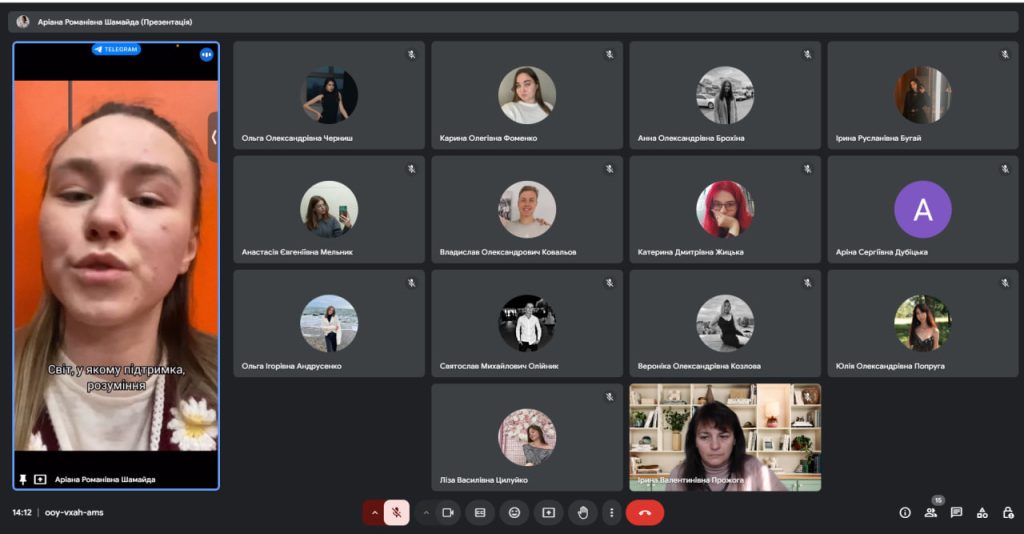Viewport: 1024px width, 534px height.
Task: Open the emoji reactions picker
Action: [x=514, y=513]
